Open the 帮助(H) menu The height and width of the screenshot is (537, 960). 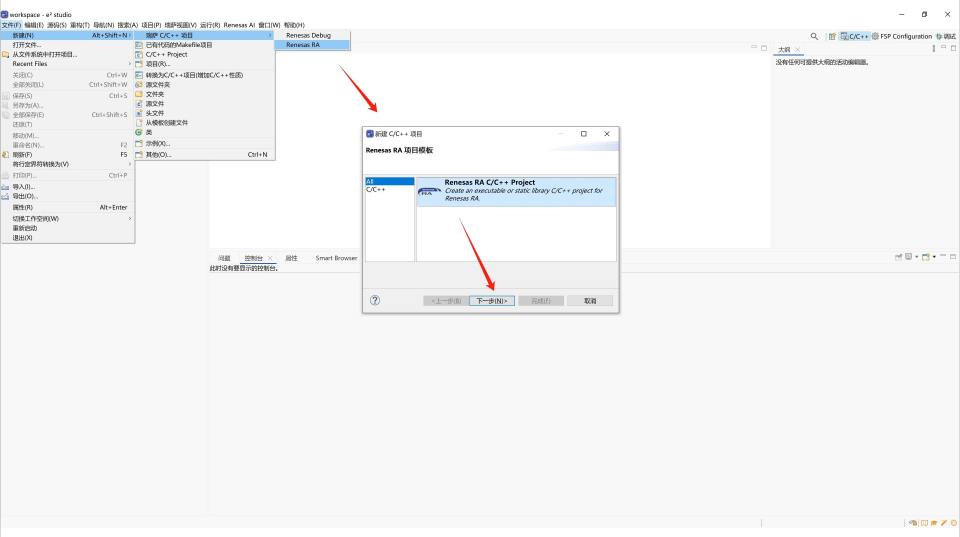pyautogui.click(x=294, y=25)
